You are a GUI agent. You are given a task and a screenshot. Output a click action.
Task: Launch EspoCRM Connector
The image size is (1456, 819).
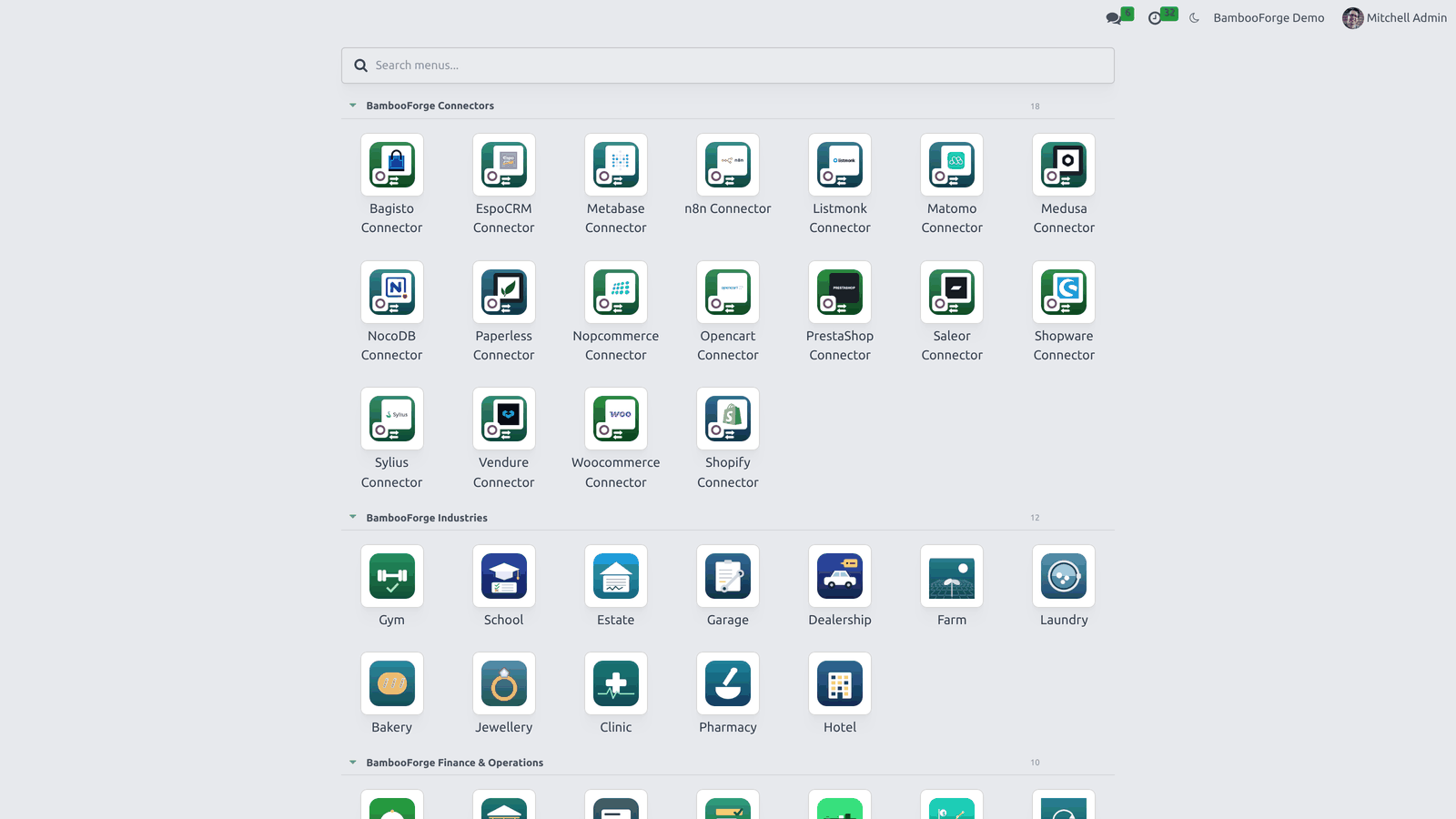504,165
